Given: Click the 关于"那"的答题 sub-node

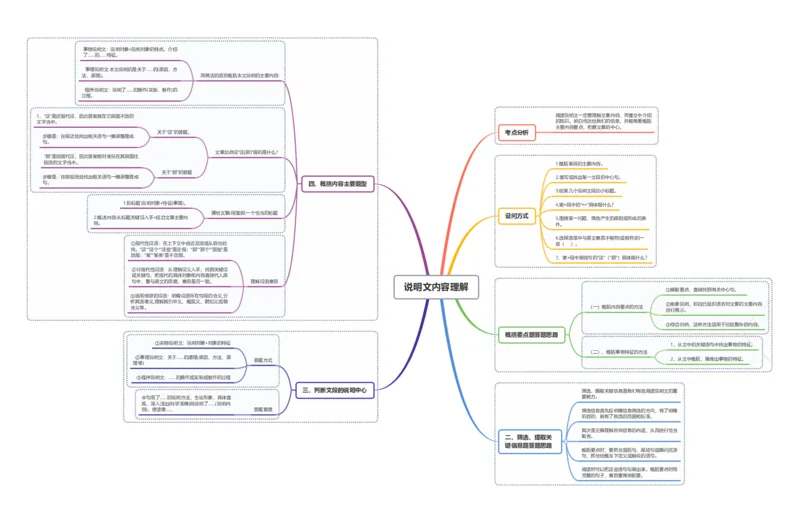Looking at the screenshot, I should pyautogui.click(x=177, y=172).
